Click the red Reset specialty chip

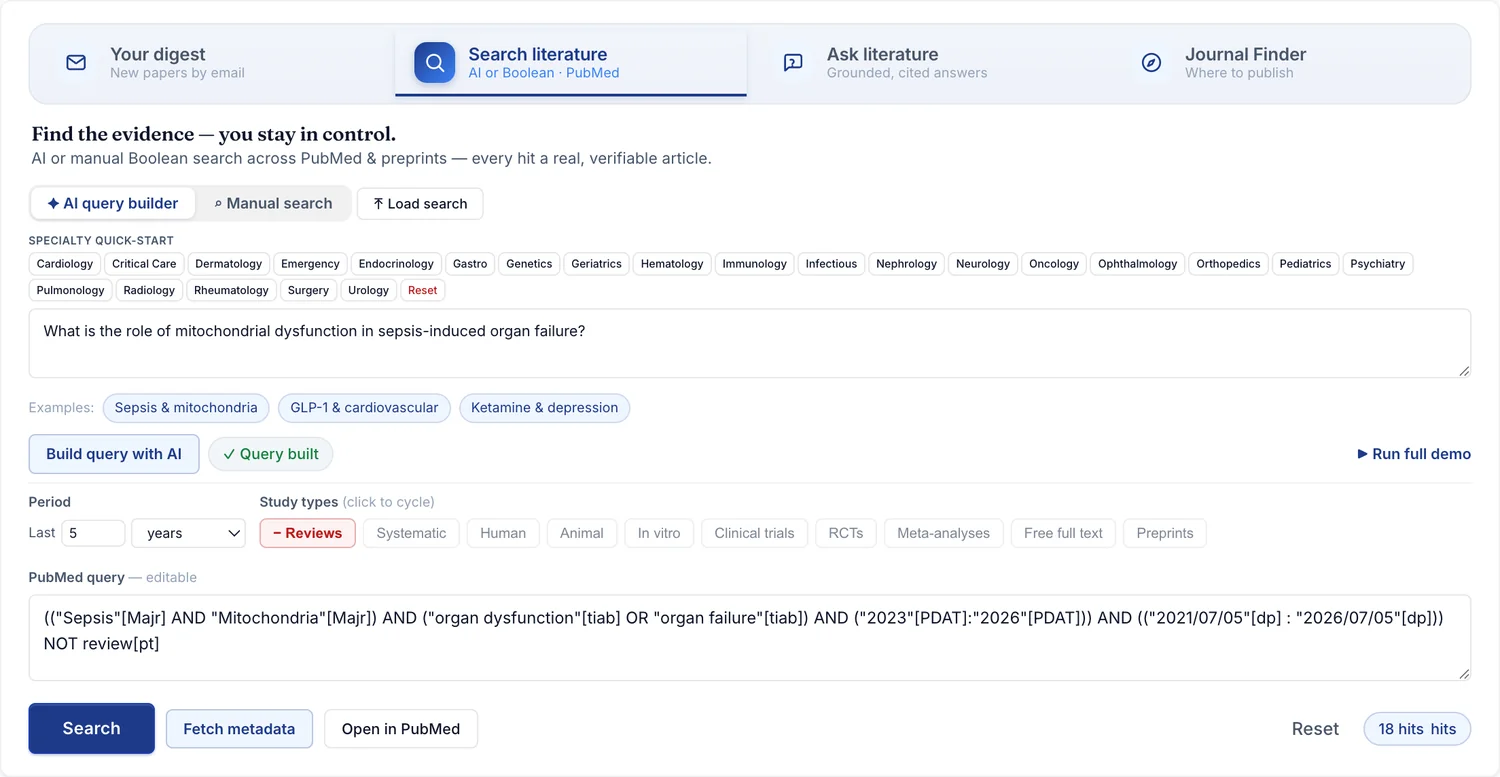[423, 290]
